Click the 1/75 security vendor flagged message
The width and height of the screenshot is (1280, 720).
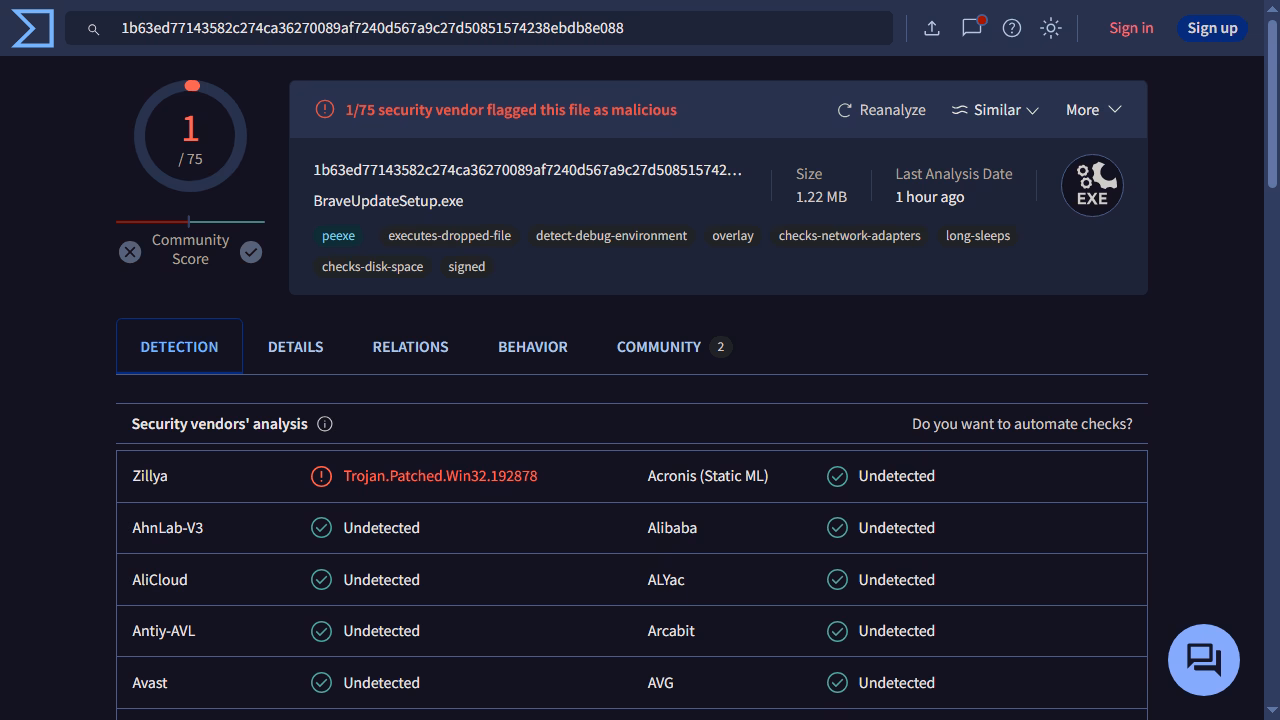511,110
